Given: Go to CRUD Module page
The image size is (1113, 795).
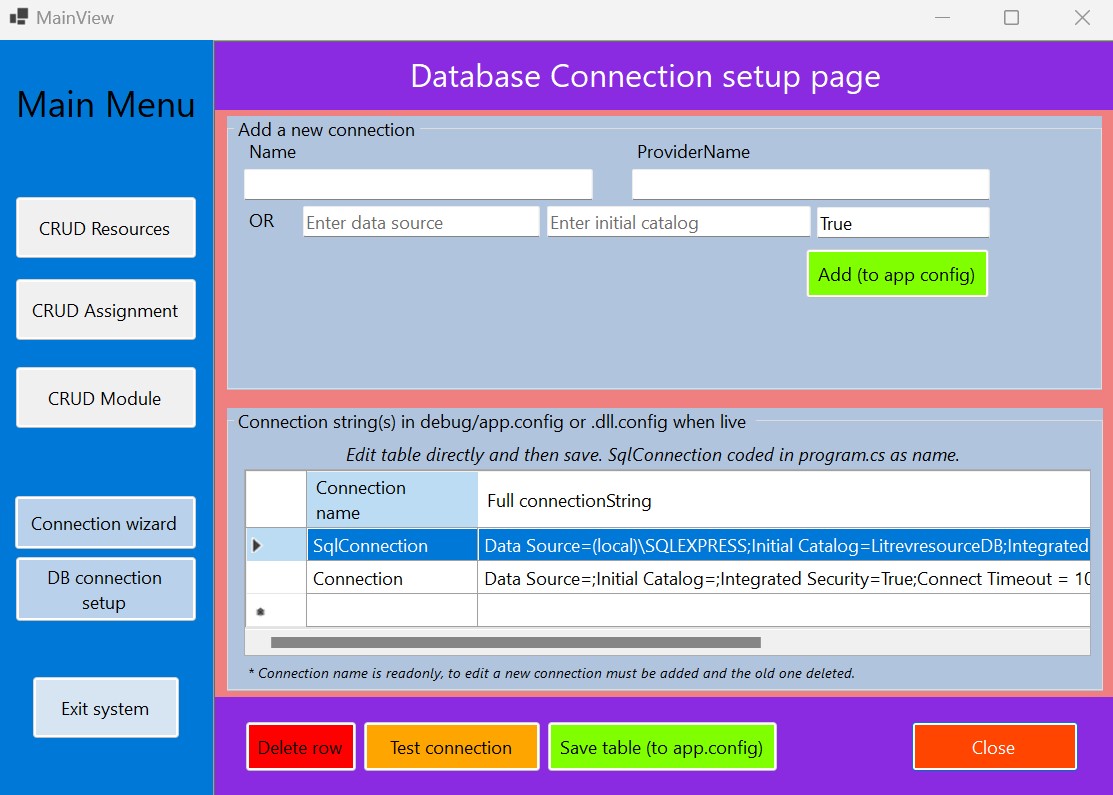Looking at the screenshot, I should pyautogui.click(x=105, y=398).
